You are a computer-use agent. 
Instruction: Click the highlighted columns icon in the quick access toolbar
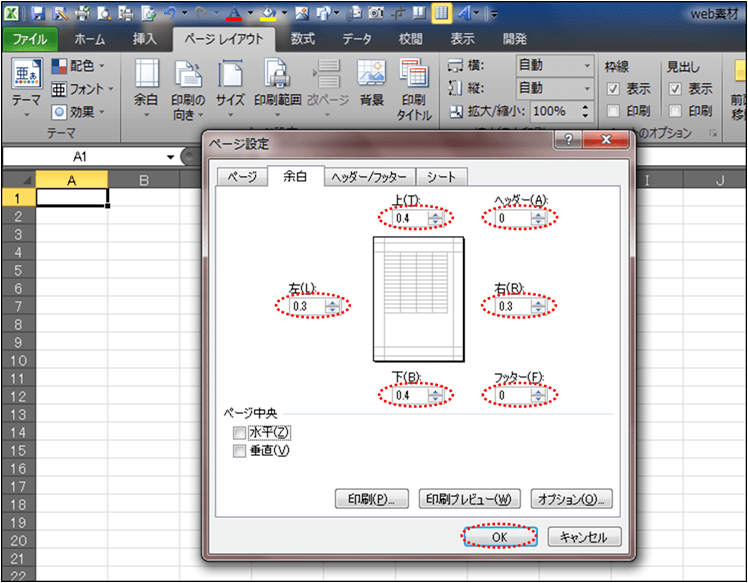click(441, 13)
